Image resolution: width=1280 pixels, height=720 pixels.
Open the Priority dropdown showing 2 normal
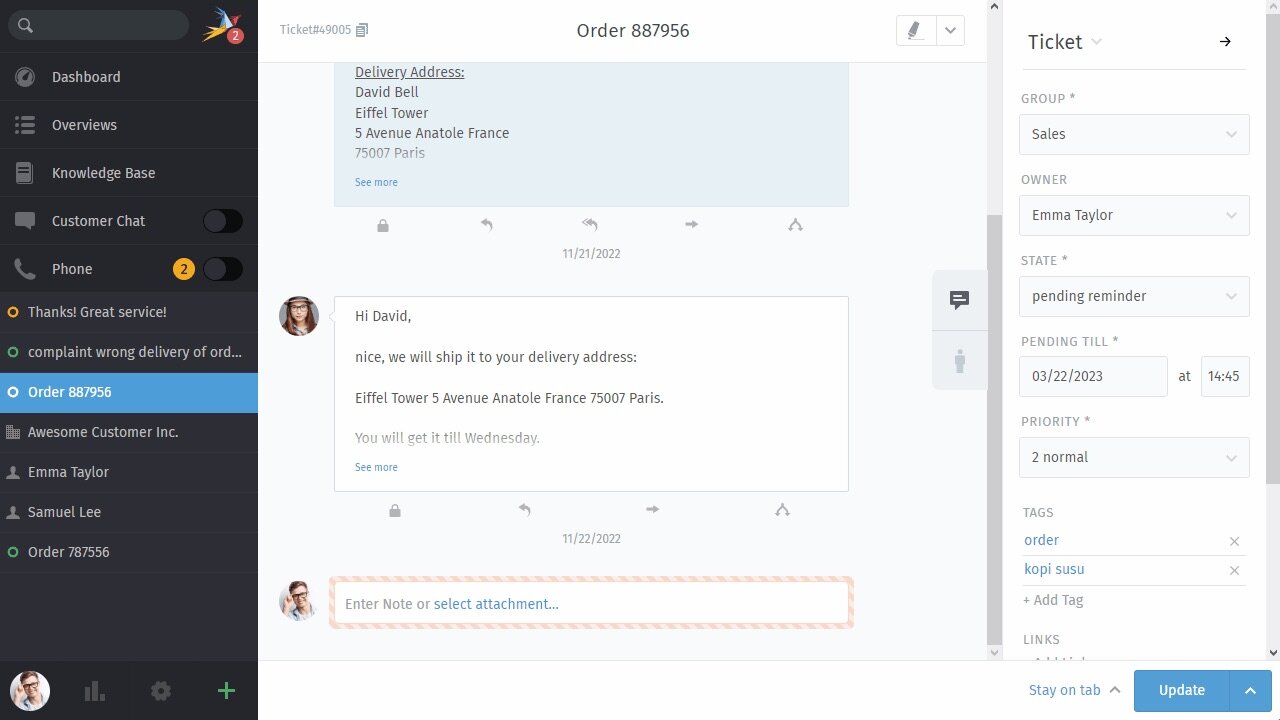point(1134,457)
